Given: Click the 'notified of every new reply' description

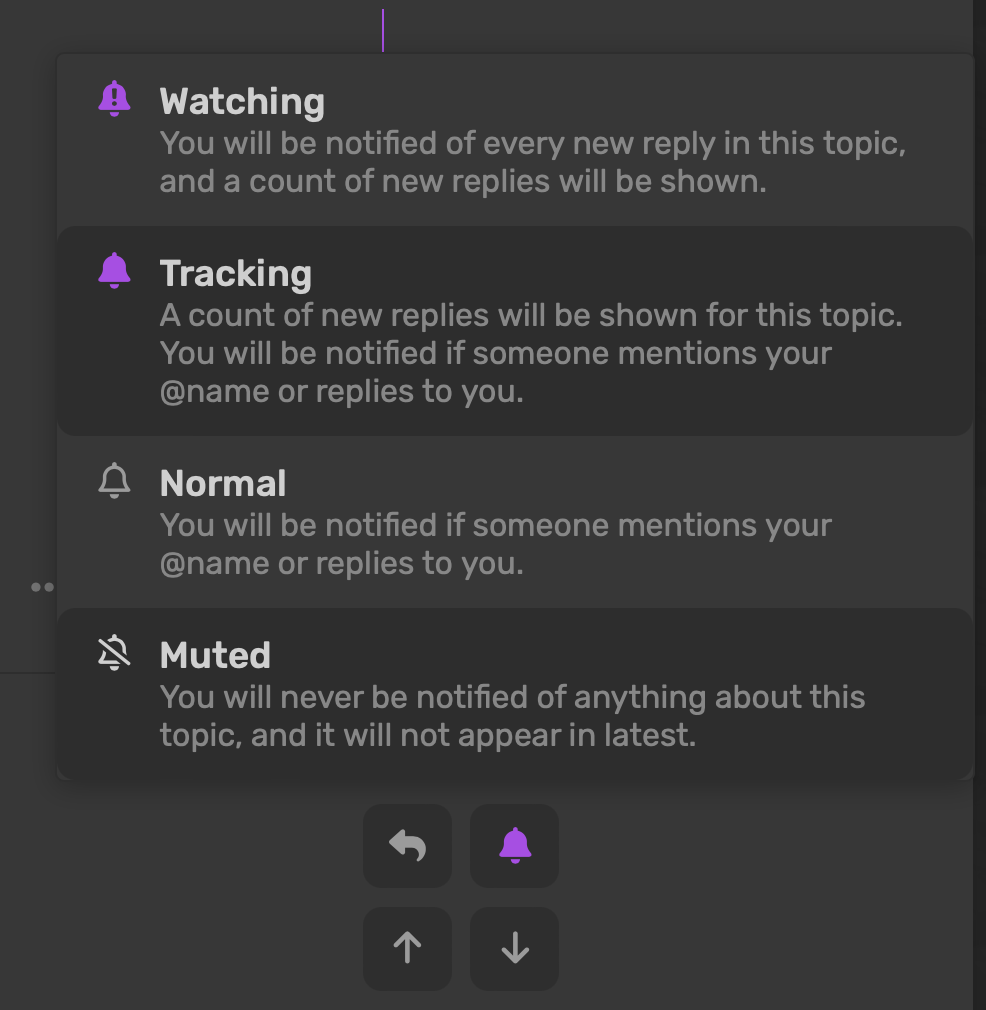Looking at the screenshot, I should (x=533, y=162).
